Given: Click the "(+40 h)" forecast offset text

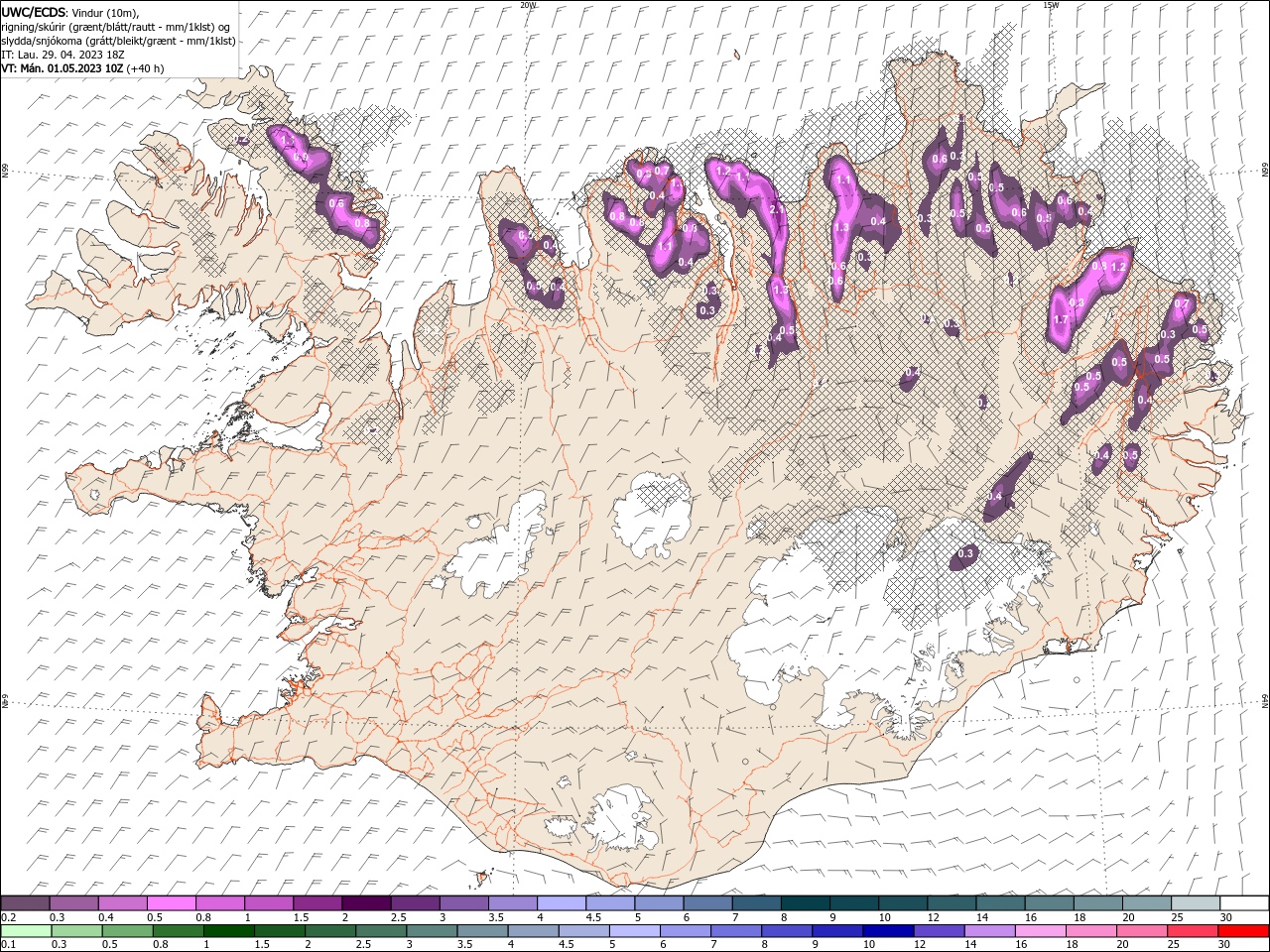Looking at the screenshot, I should pyautogui.click(x=146, y=68).
